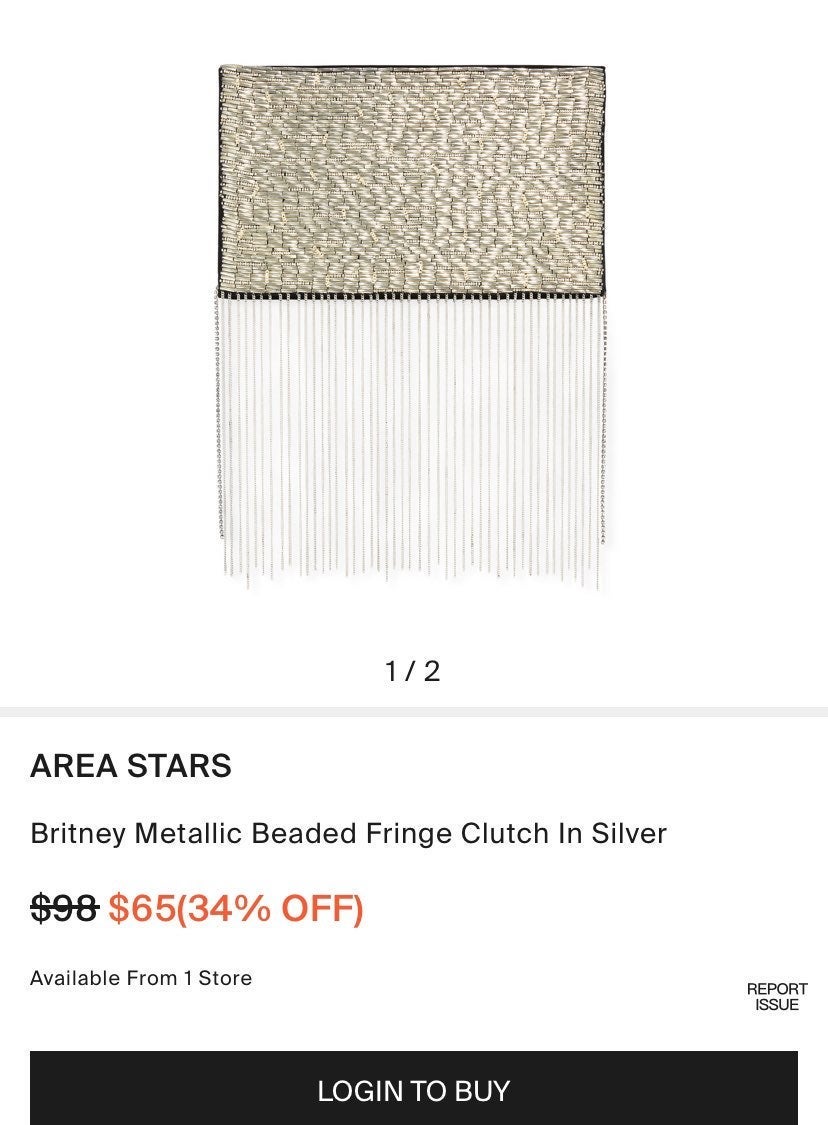Select the Britney Metallic Beaded Fringe Clutch title
828x1125 pixels.
(x=349, y=834)
